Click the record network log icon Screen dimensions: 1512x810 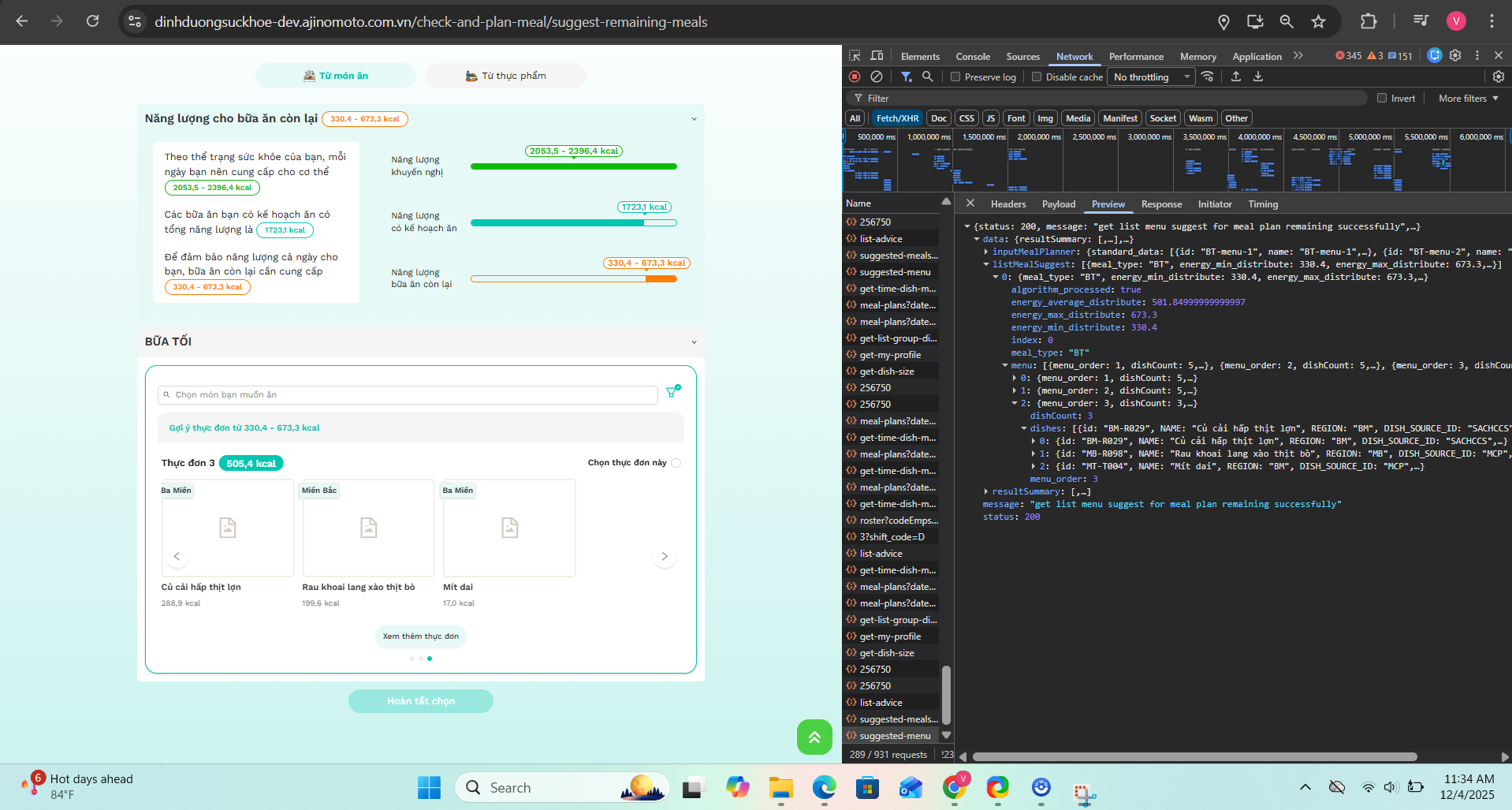click(x=855, y=77)
